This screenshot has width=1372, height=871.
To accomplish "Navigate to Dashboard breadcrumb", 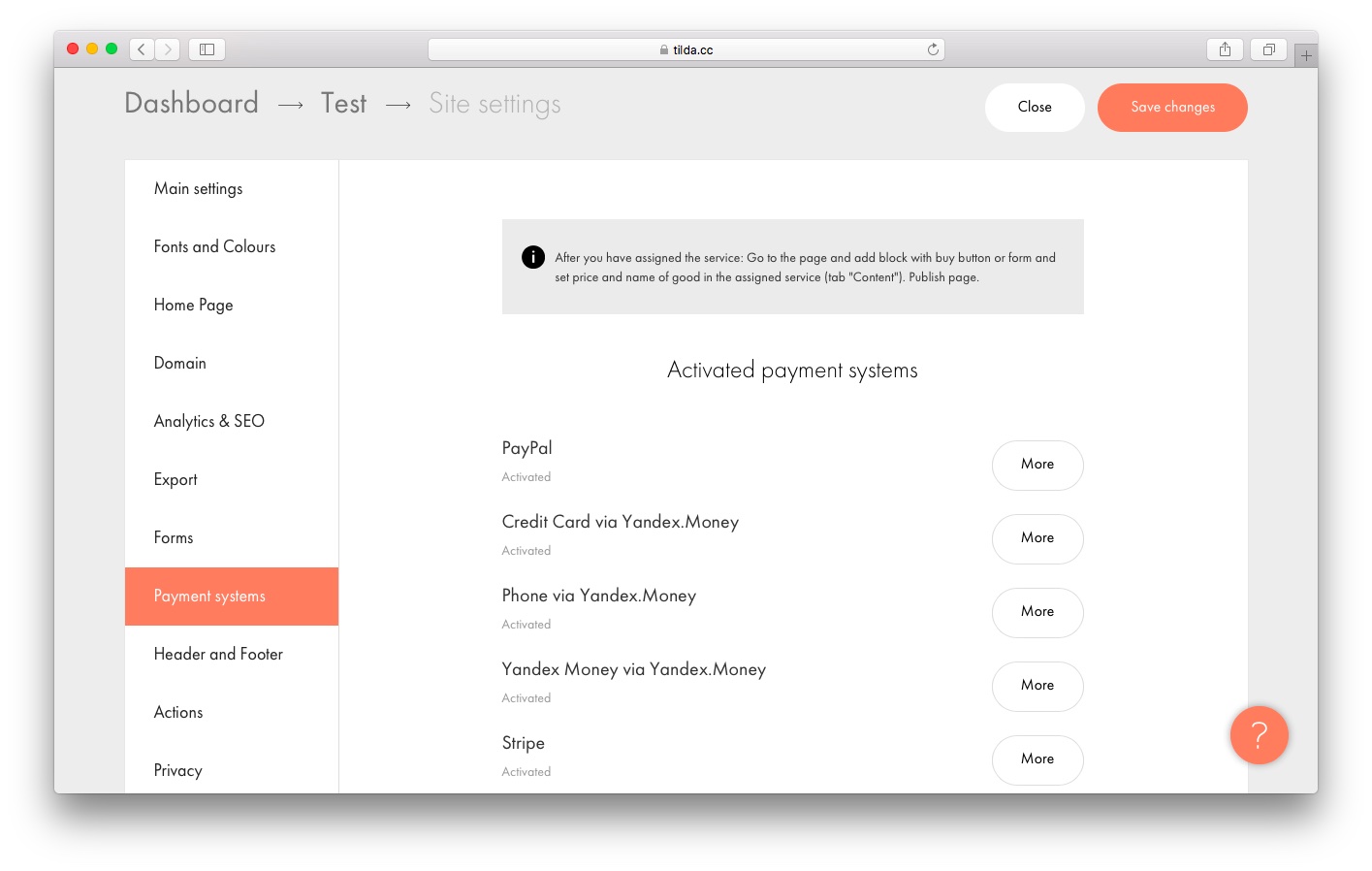I will pyautogui.click(x=192, y=103).
